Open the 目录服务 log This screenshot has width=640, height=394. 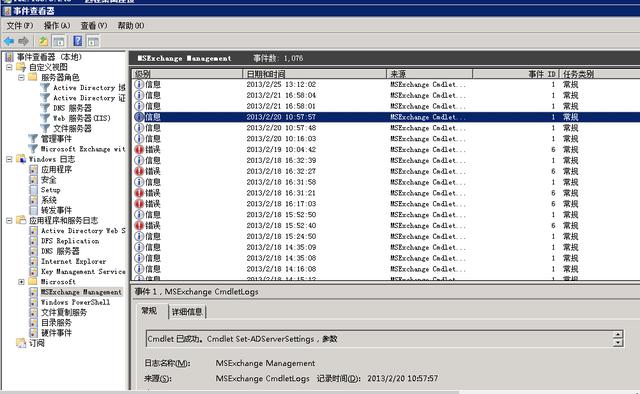pyautogui.click(x=56, y=323)
